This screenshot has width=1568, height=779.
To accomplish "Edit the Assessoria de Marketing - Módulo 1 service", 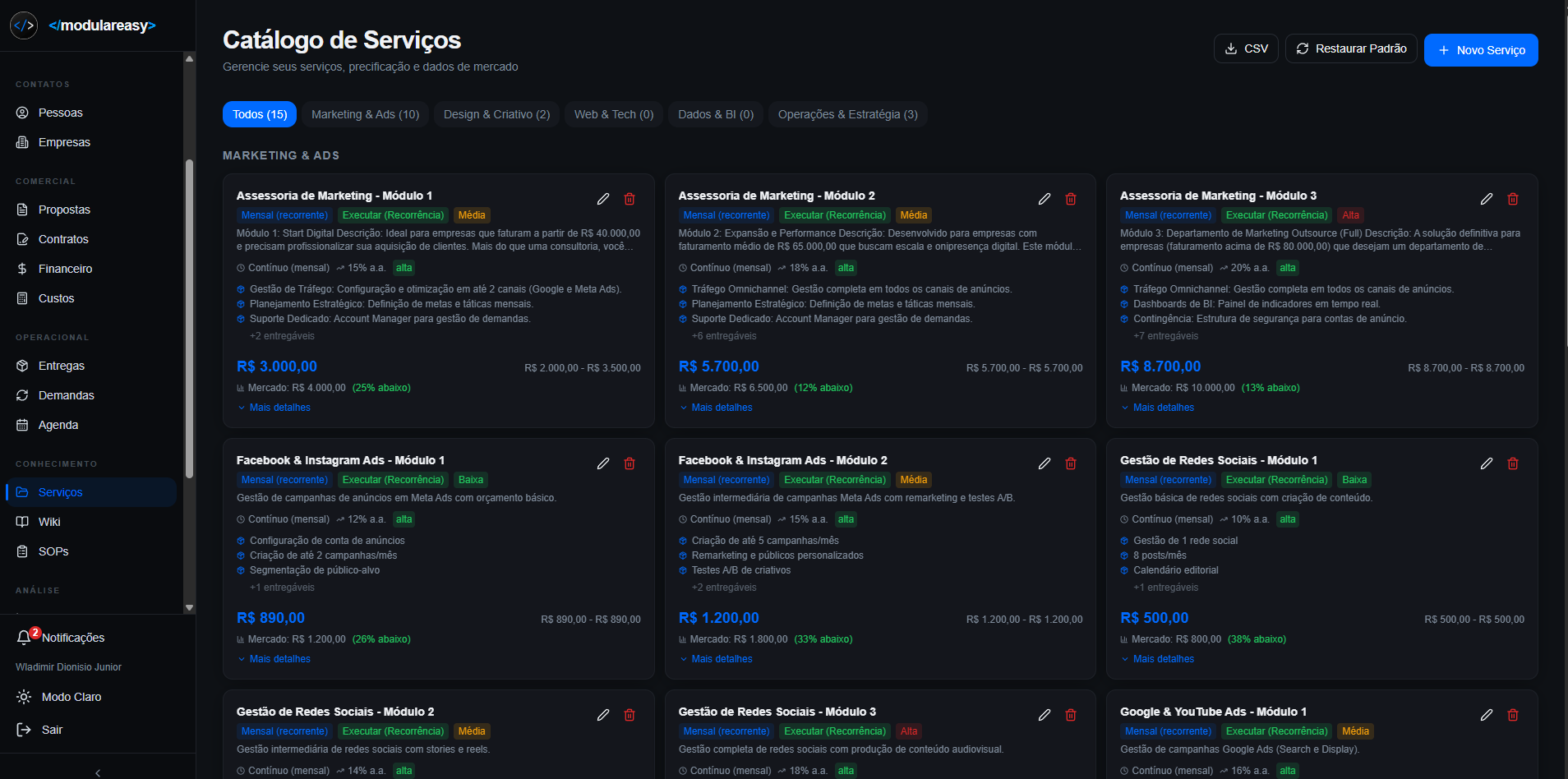I will (602, 199).
